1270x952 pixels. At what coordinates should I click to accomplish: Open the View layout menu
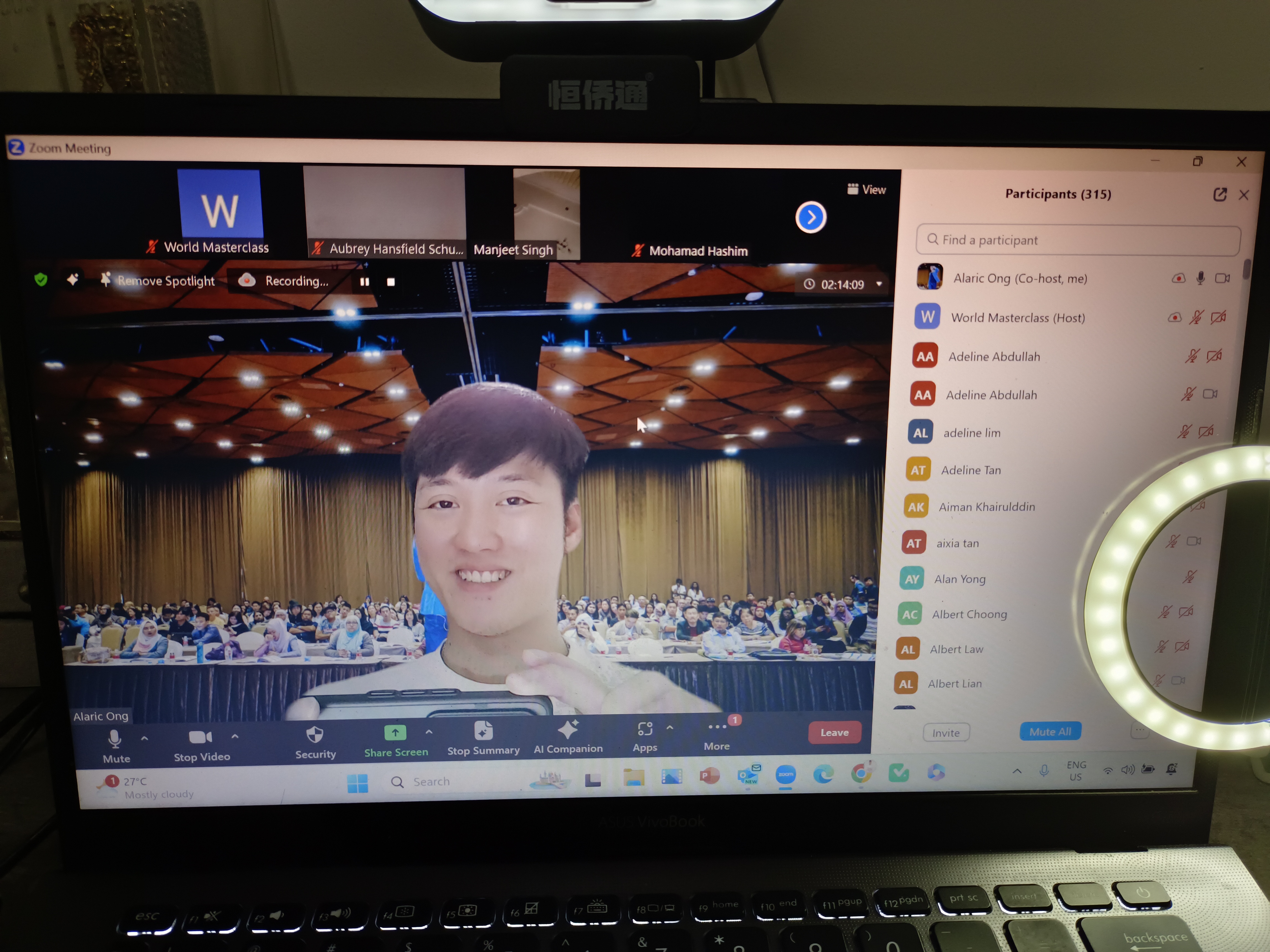tap(867, 189)
